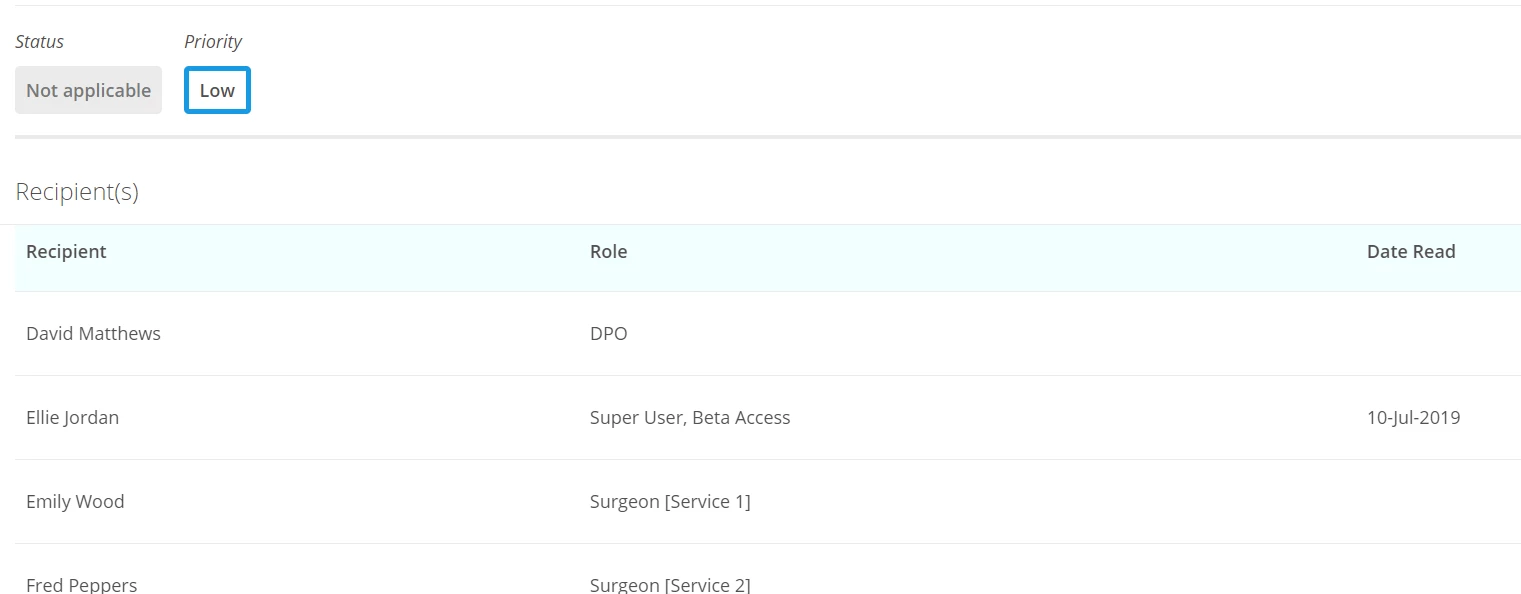Select the Fred Peppers recipient row
Image resolution: width=1521 pixels, height=594 pixels.
click(x=768, y=570)
